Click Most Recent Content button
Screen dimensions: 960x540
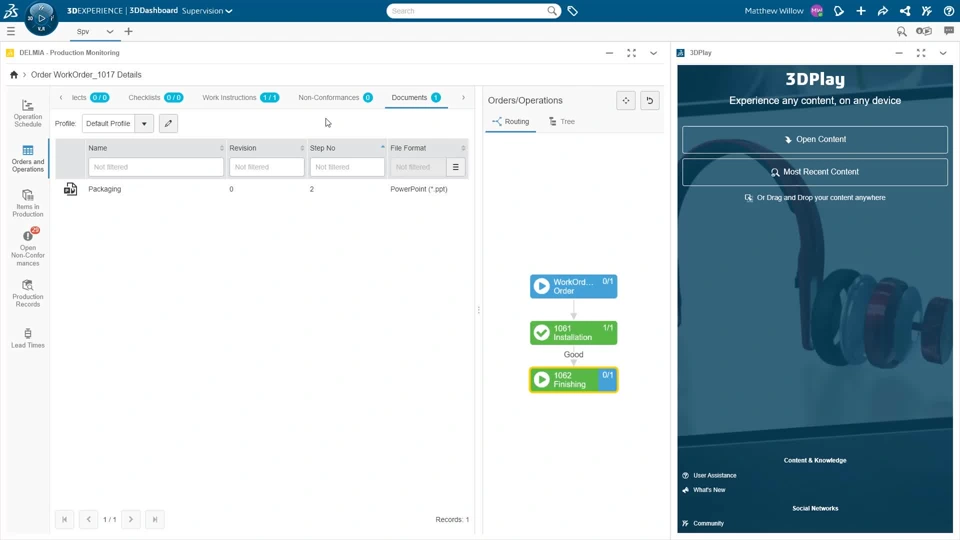pyautogui.click(x=815, y=172)
